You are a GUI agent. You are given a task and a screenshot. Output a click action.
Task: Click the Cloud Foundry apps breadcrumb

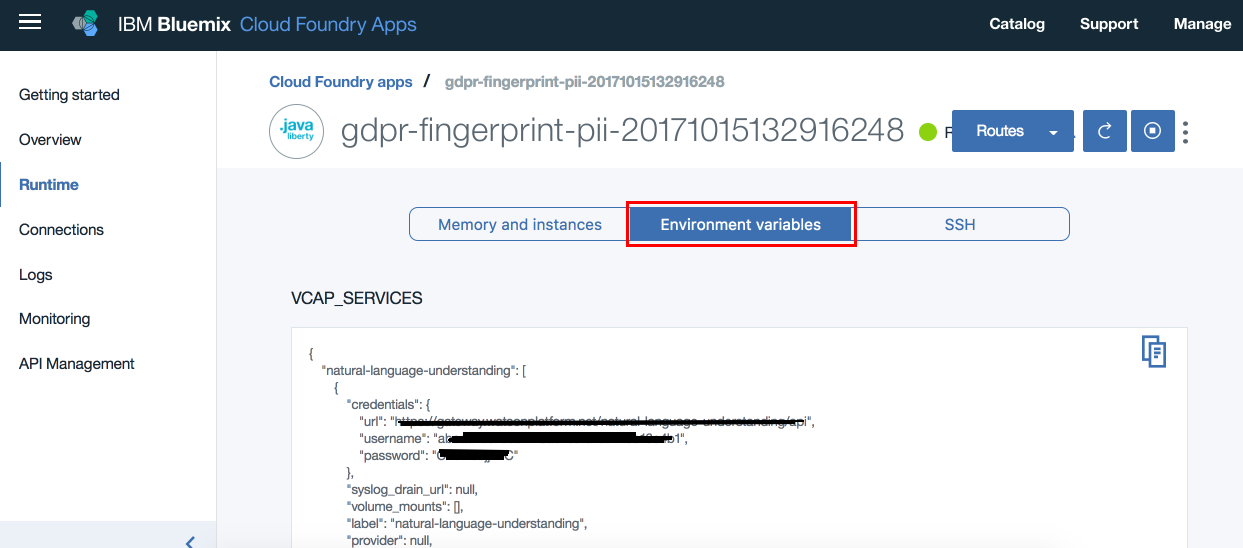341,82
